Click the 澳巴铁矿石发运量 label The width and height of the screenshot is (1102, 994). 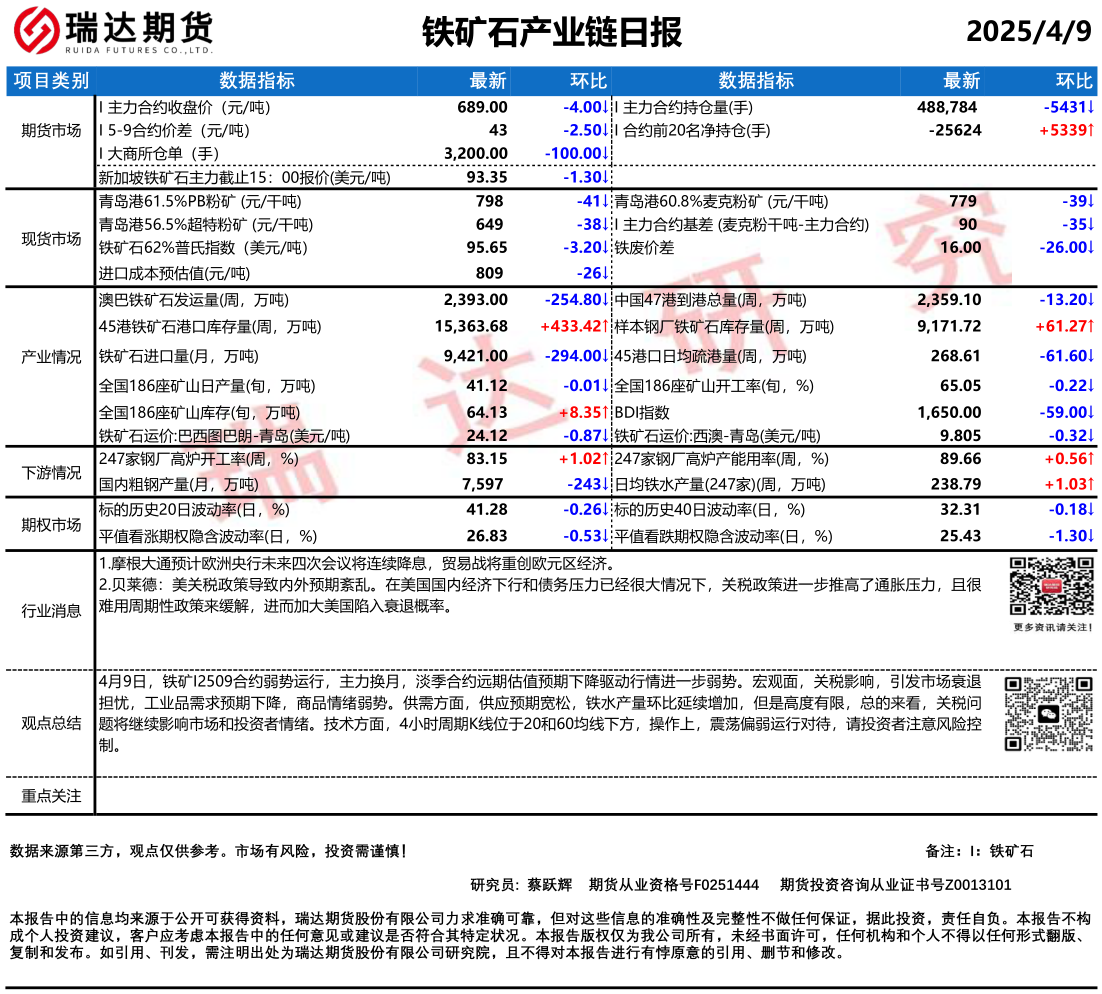(x=194, y=300)
